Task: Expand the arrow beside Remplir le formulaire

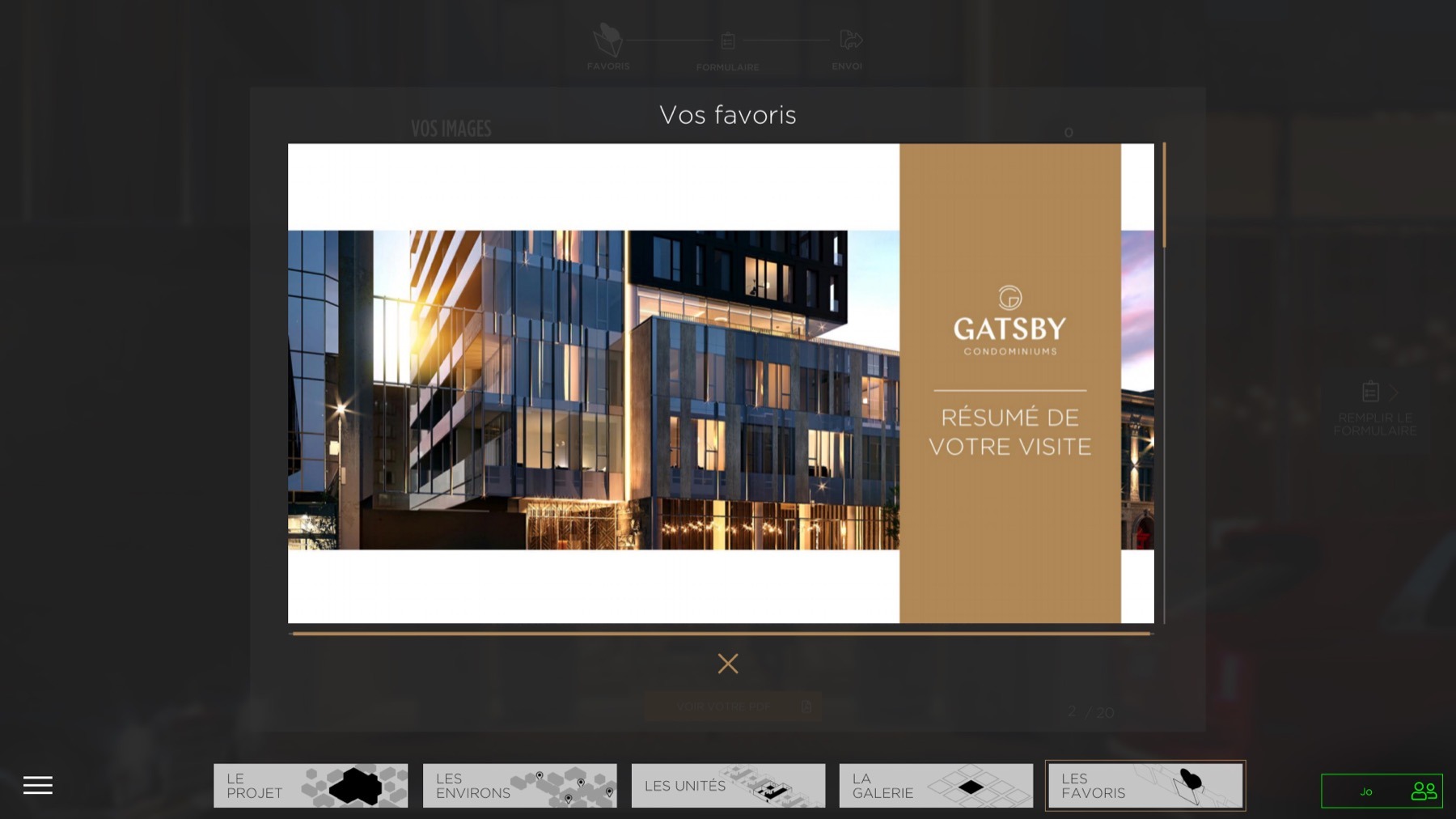Action: [x=1394, y=393]
